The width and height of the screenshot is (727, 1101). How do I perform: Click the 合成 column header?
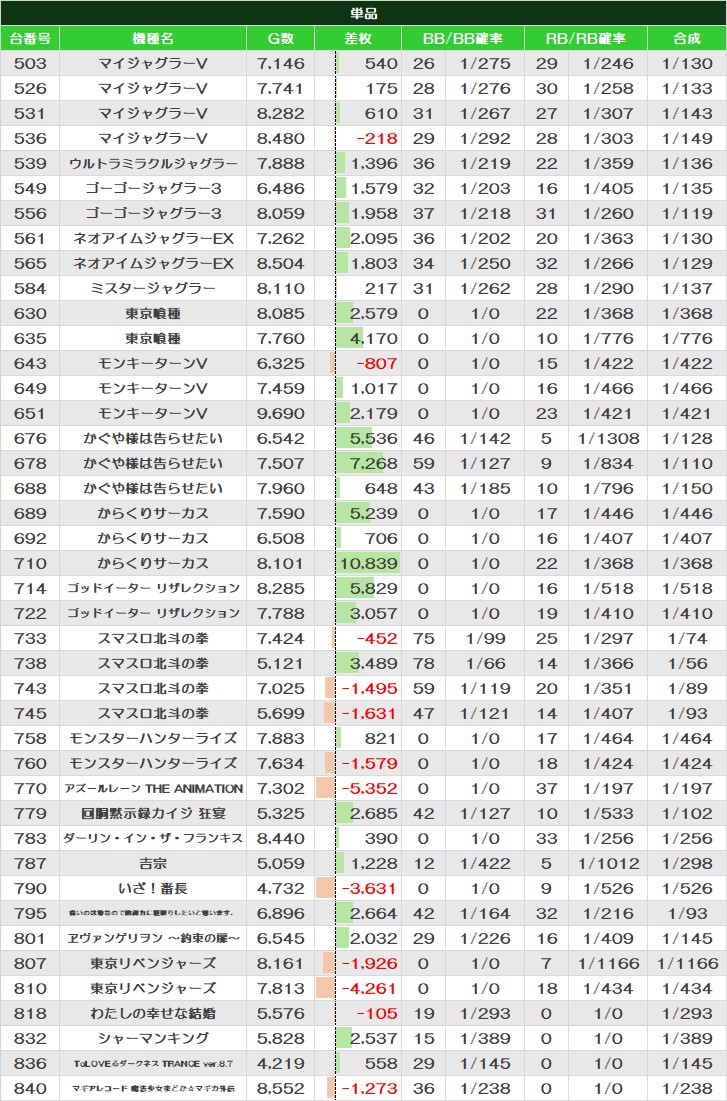click(687, 39)
